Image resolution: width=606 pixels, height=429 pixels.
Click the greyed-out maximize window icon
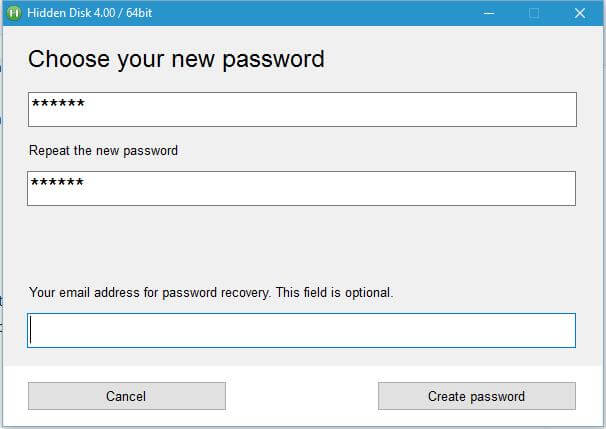pos(534,13)
